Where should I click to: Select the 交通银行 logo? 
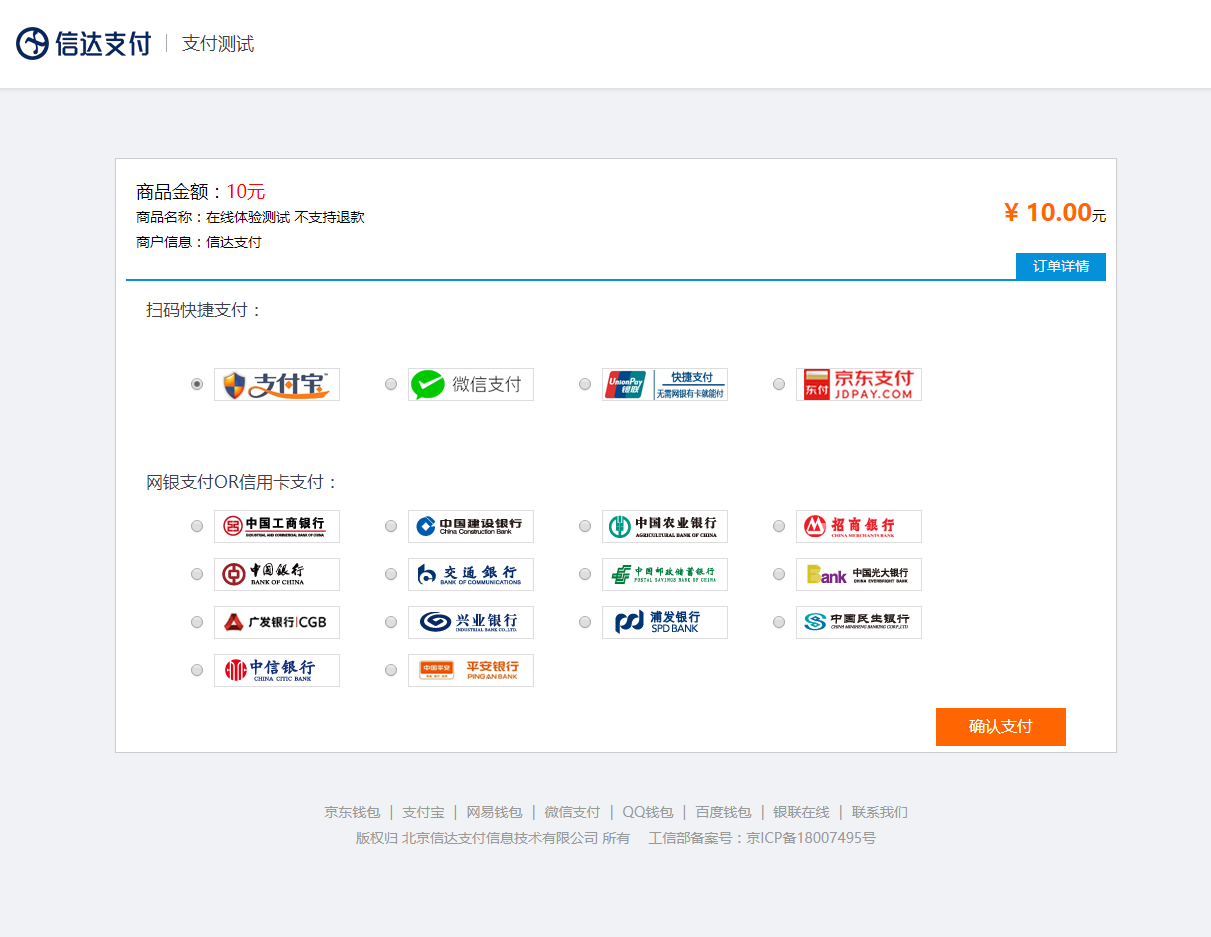pyautogui.click(x=471, y=575)
